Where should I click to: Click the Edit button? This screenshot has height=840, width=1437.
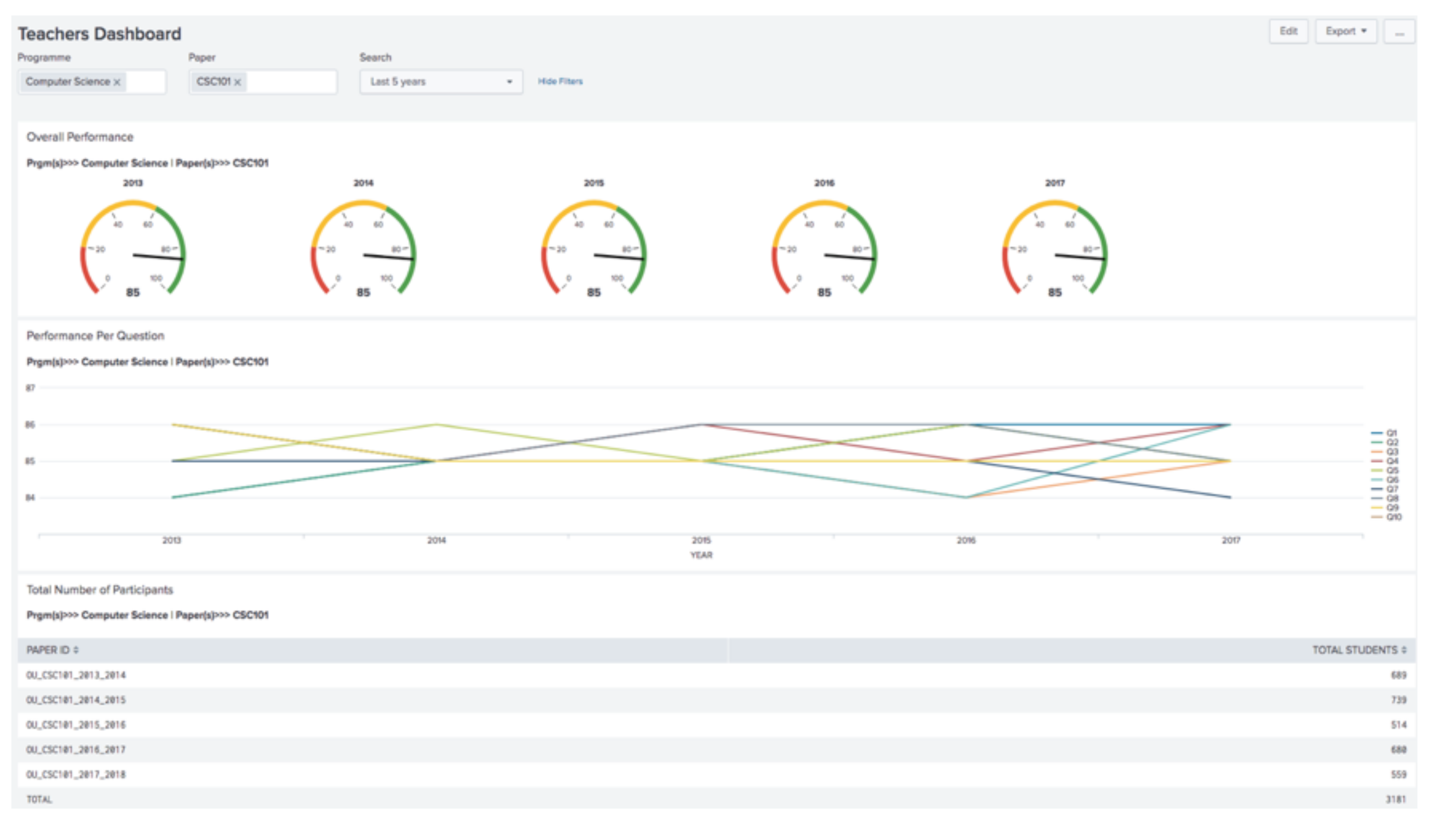1288,31
